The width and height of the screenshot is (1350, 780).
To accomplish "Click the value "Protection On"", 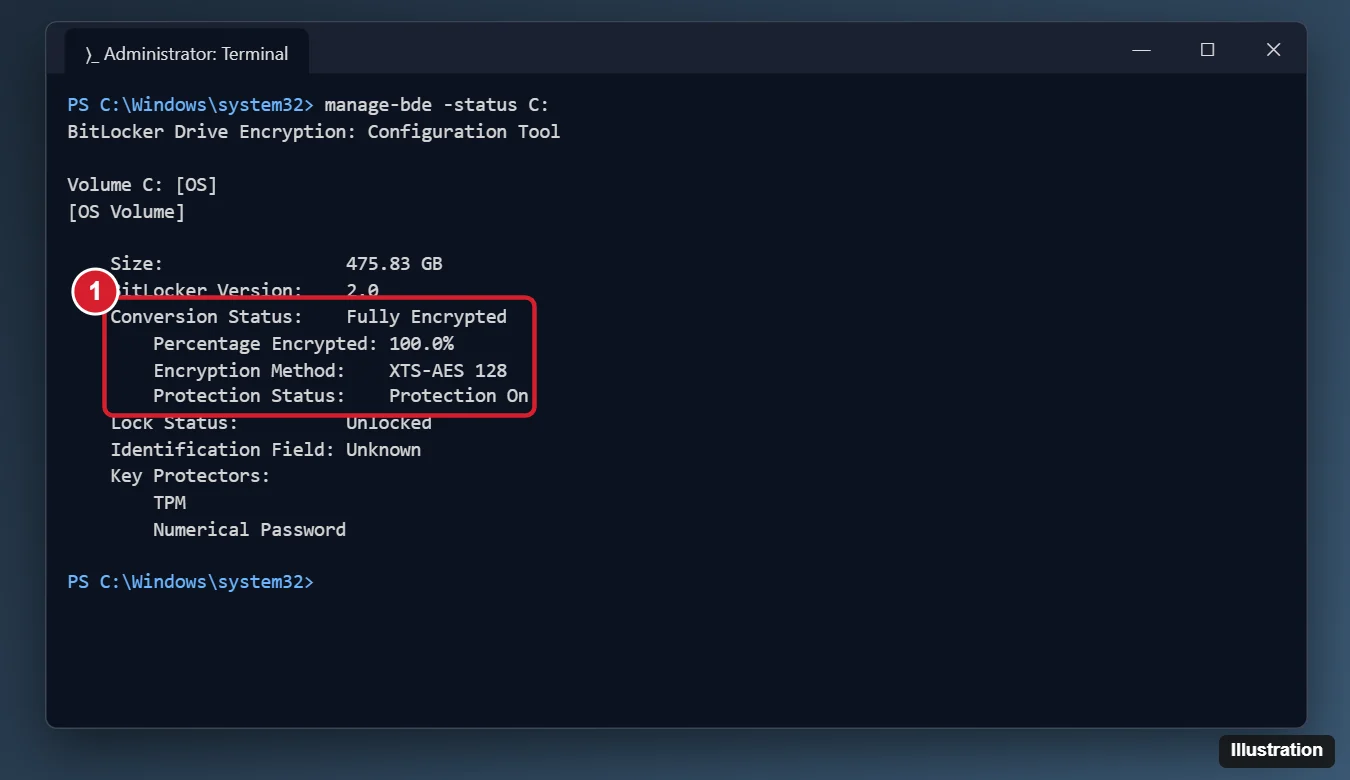I will pyautogui.click(x=458, y=396).
